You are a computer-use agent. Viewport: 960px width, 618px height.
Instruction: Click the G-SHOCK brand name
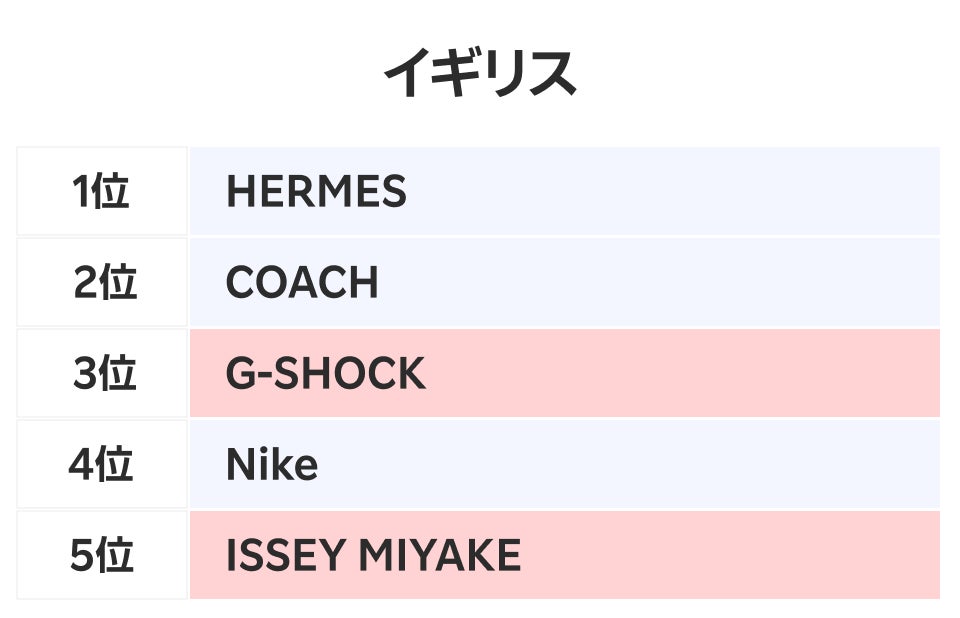click(x=325, y=374)
